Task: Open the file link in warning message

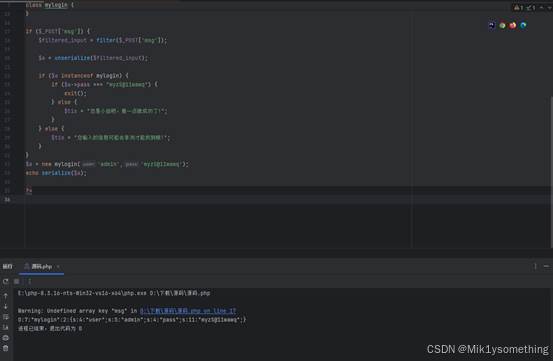Action: [188, 311]
